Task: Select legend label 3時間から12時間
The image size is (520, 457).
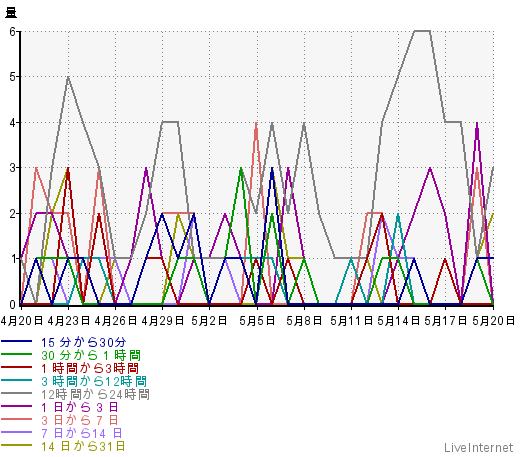Action: point(94,381)
